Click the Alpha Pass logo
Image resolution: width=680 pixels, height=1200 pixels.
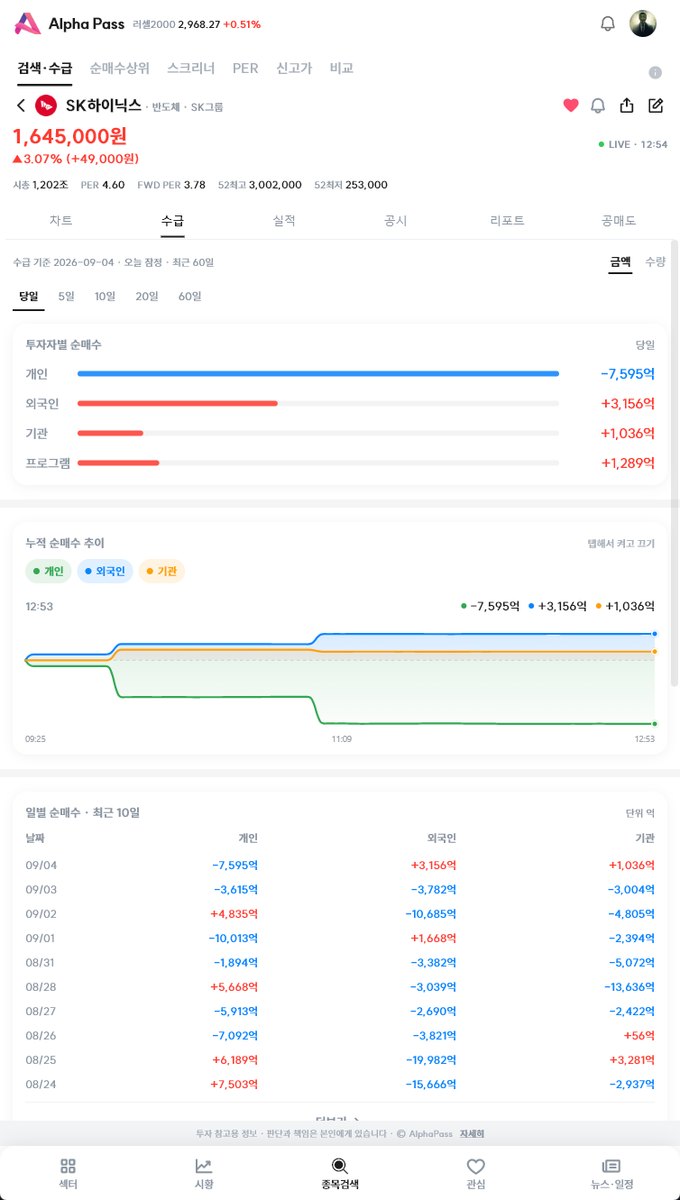tap(70, 24)
